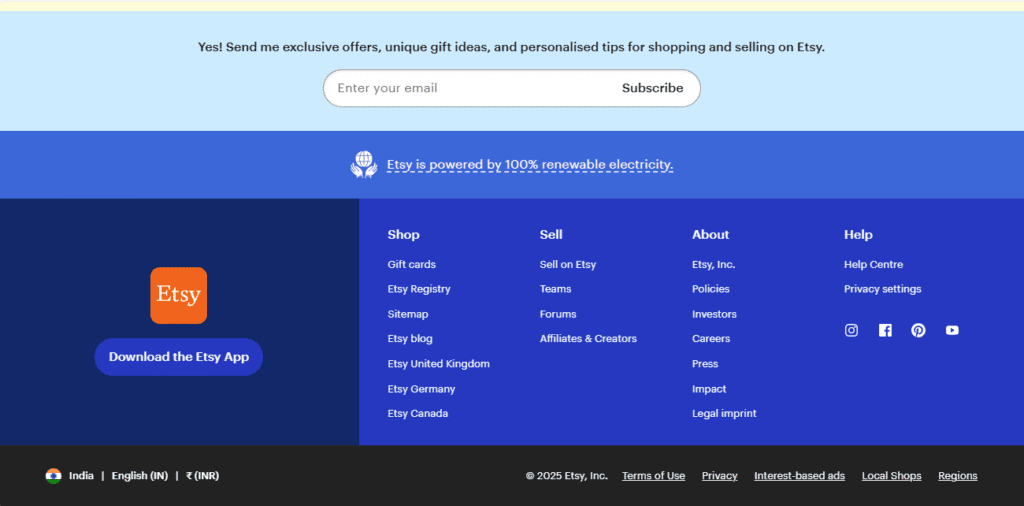Change the English (IN) language setting
This screenshot has width=1024, height=506.
click(140, 476)
